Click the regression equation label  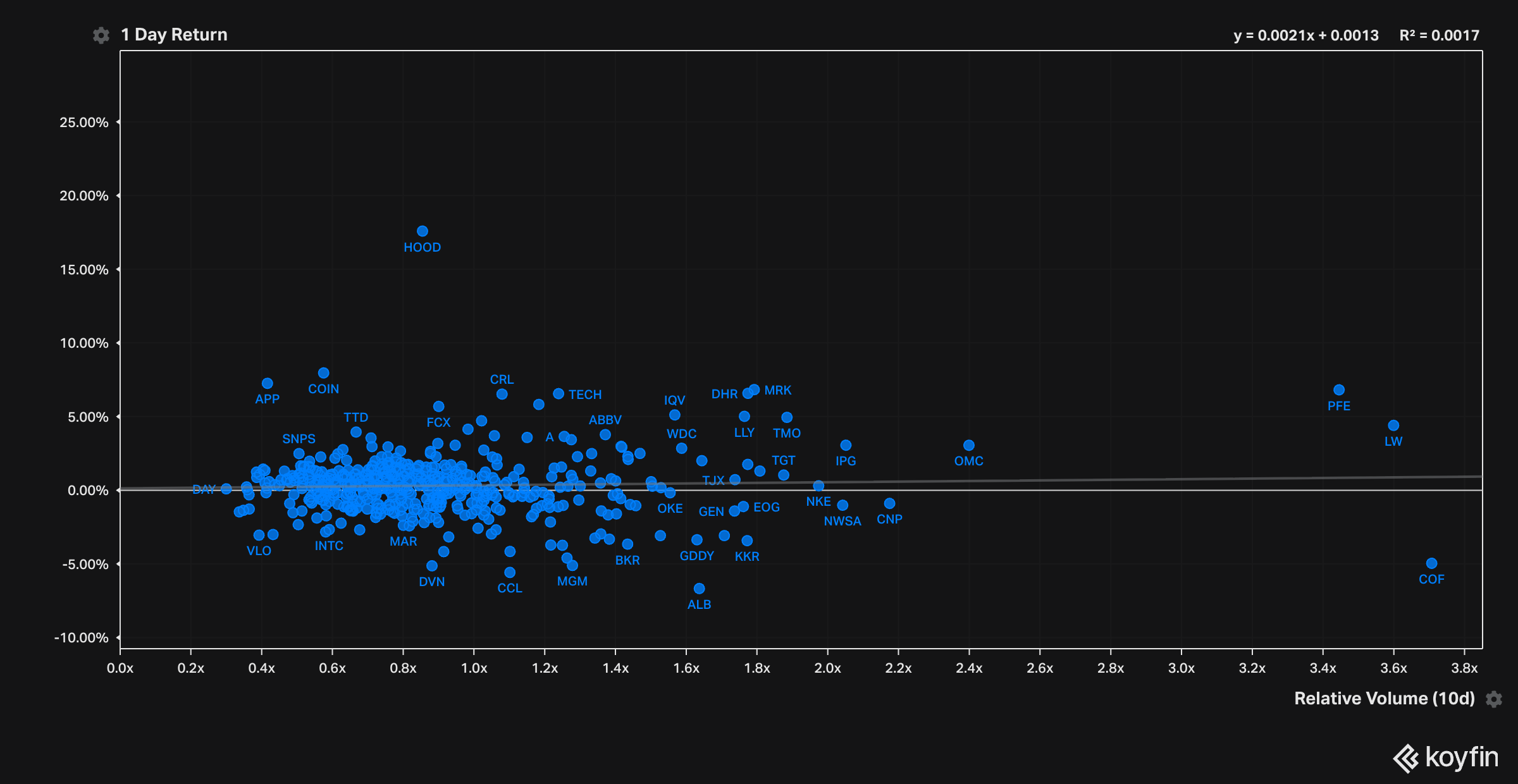pos(1305,35)
